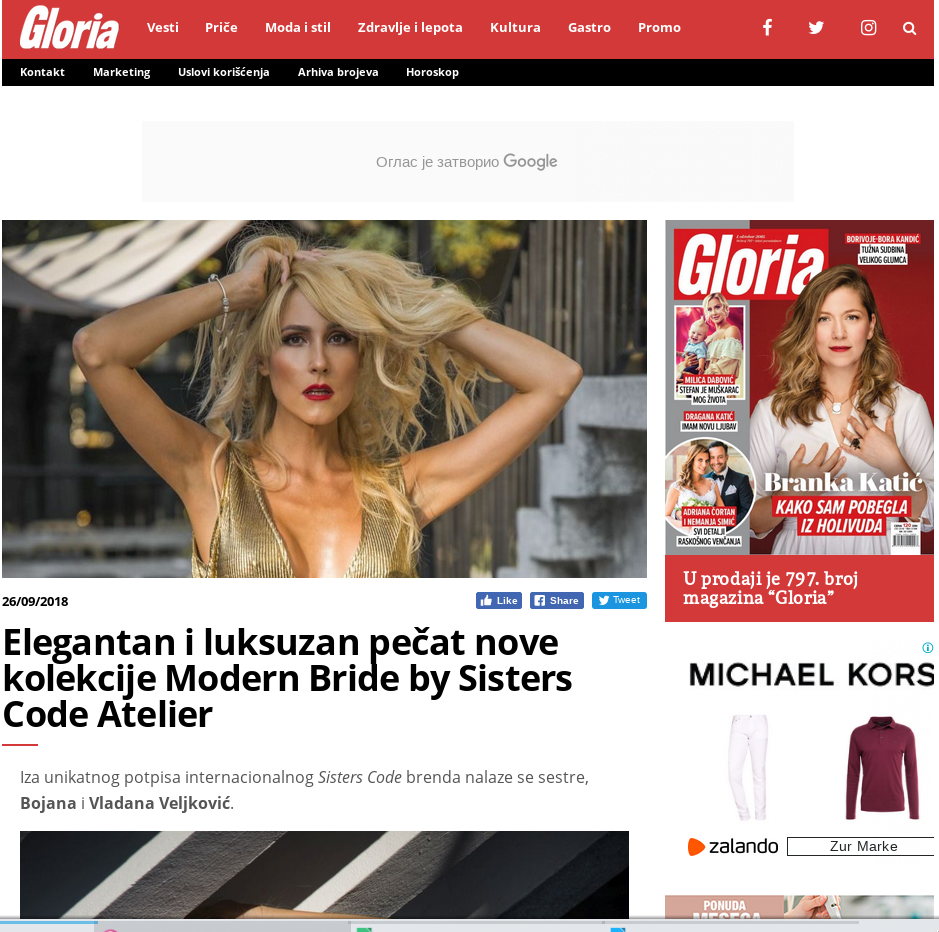Open Zdravlje i lepota section
Viewport: 939px width, 932px height.
[410, 28]
